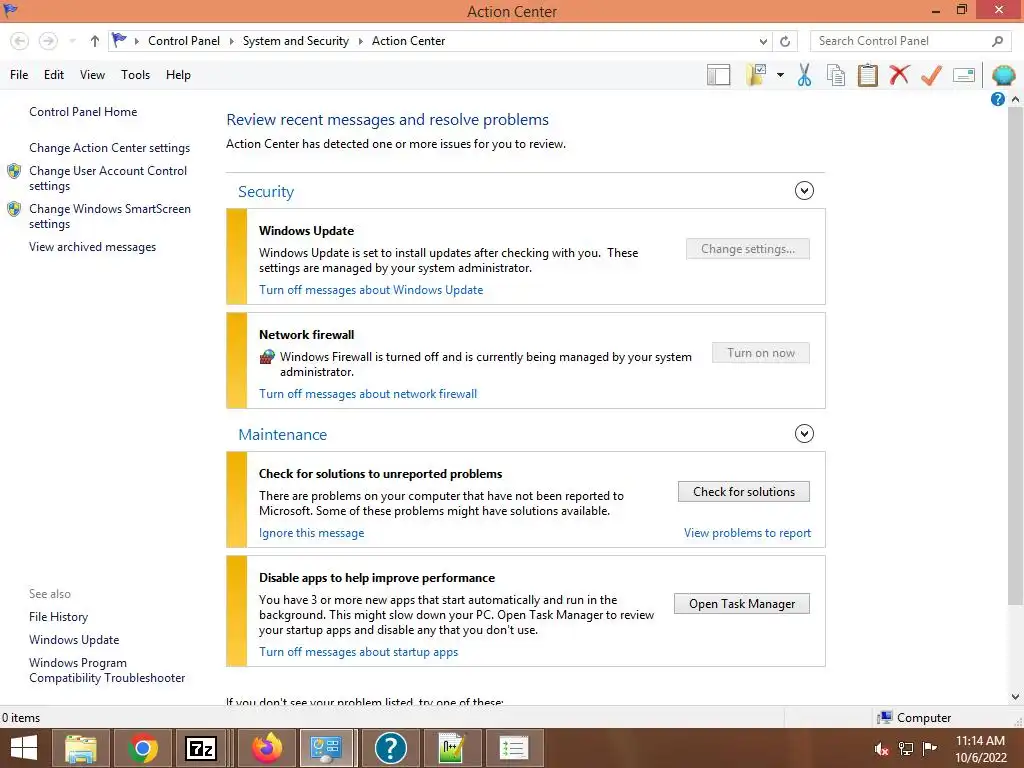Open the Help menu

(178, 75)
